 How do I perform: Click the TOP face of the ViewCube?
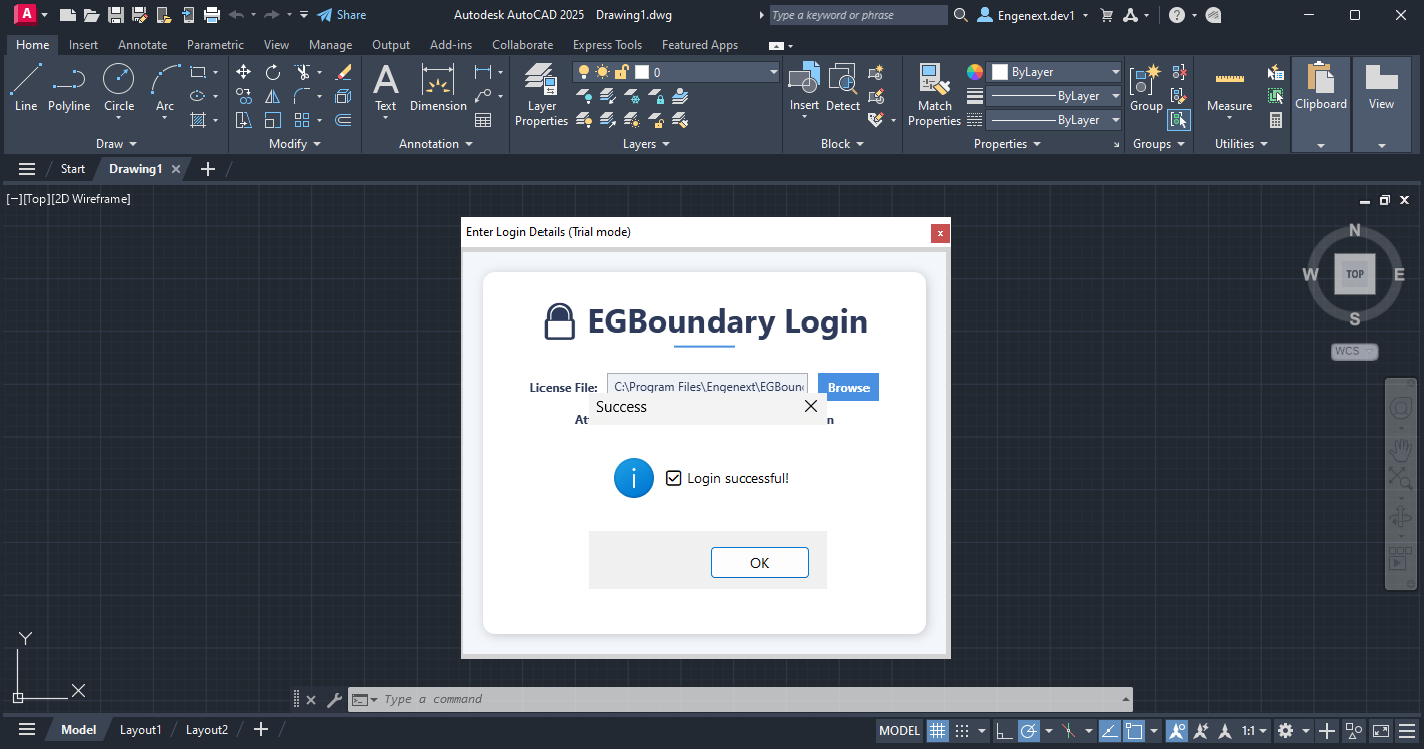[x=1355, y=274]
